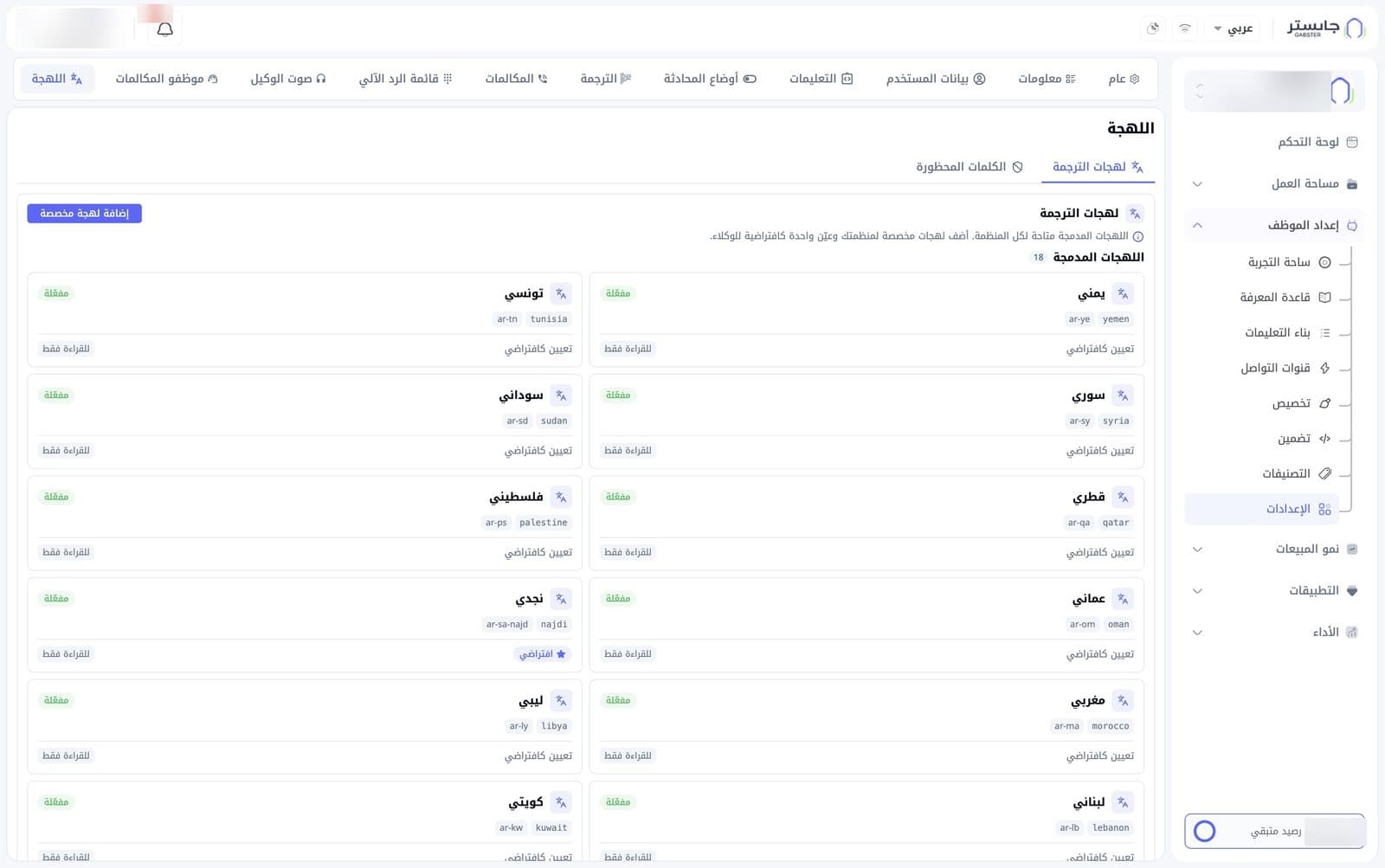Open organization switcher at sidebar top
Viewport: 1385px width, 868px height.
pos(1274,90)
